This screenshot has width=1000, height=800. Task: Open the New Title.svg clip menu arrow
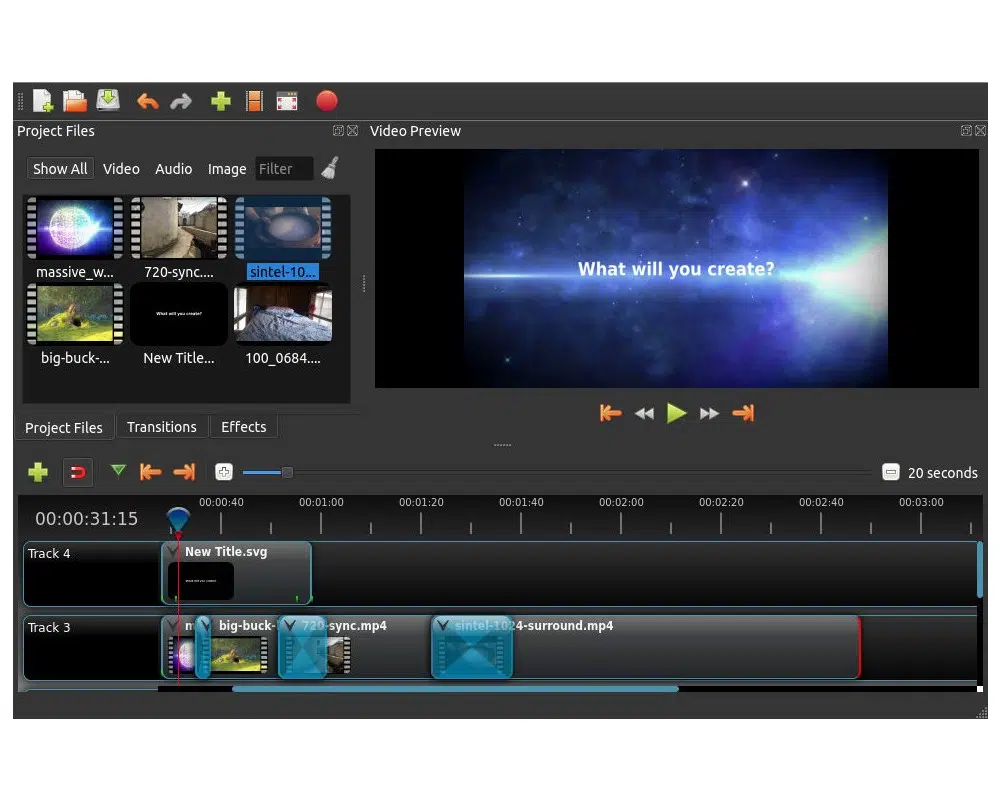pyautogui.click(x=173, y=552)
